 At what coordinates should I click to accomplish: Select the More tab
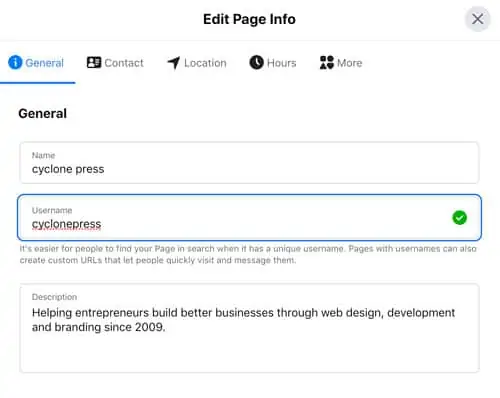pos(341,63)
